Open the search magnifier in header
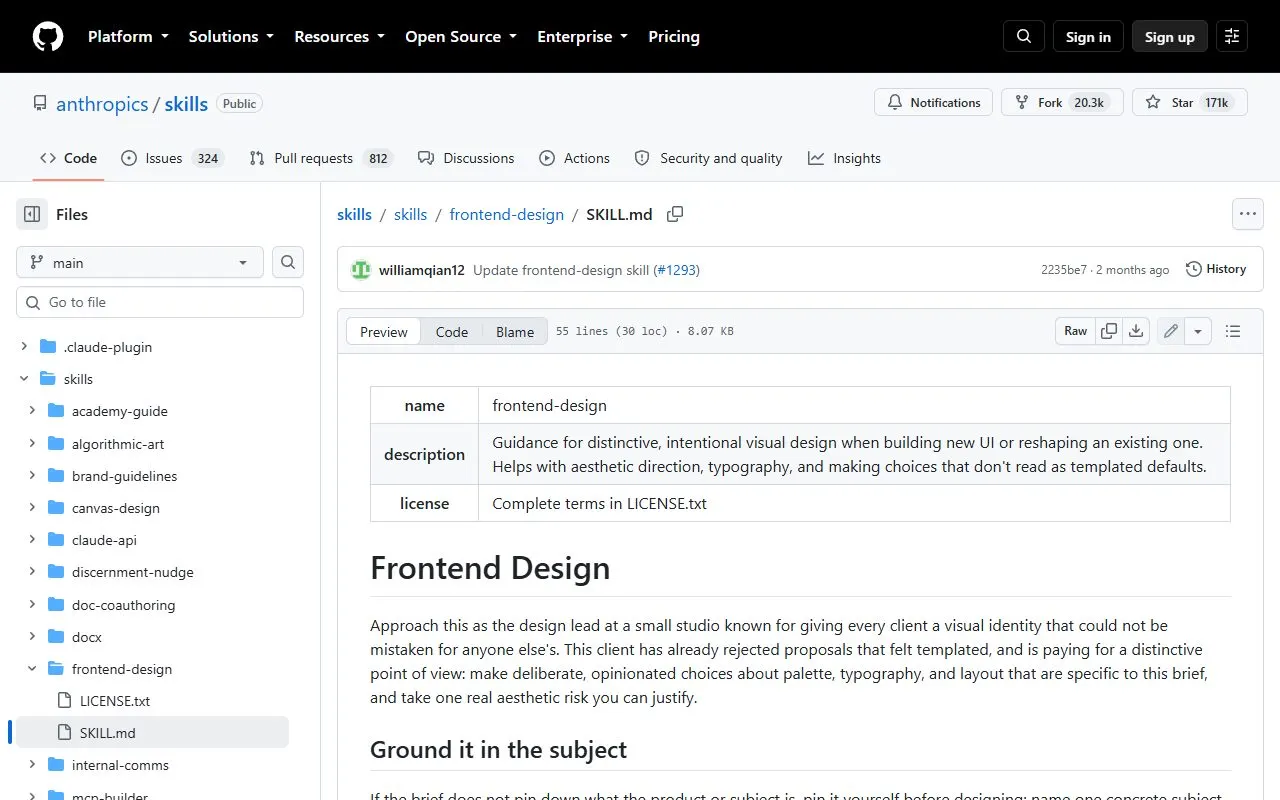This screenshot has width=1280, height=800. coord(1024,36)
